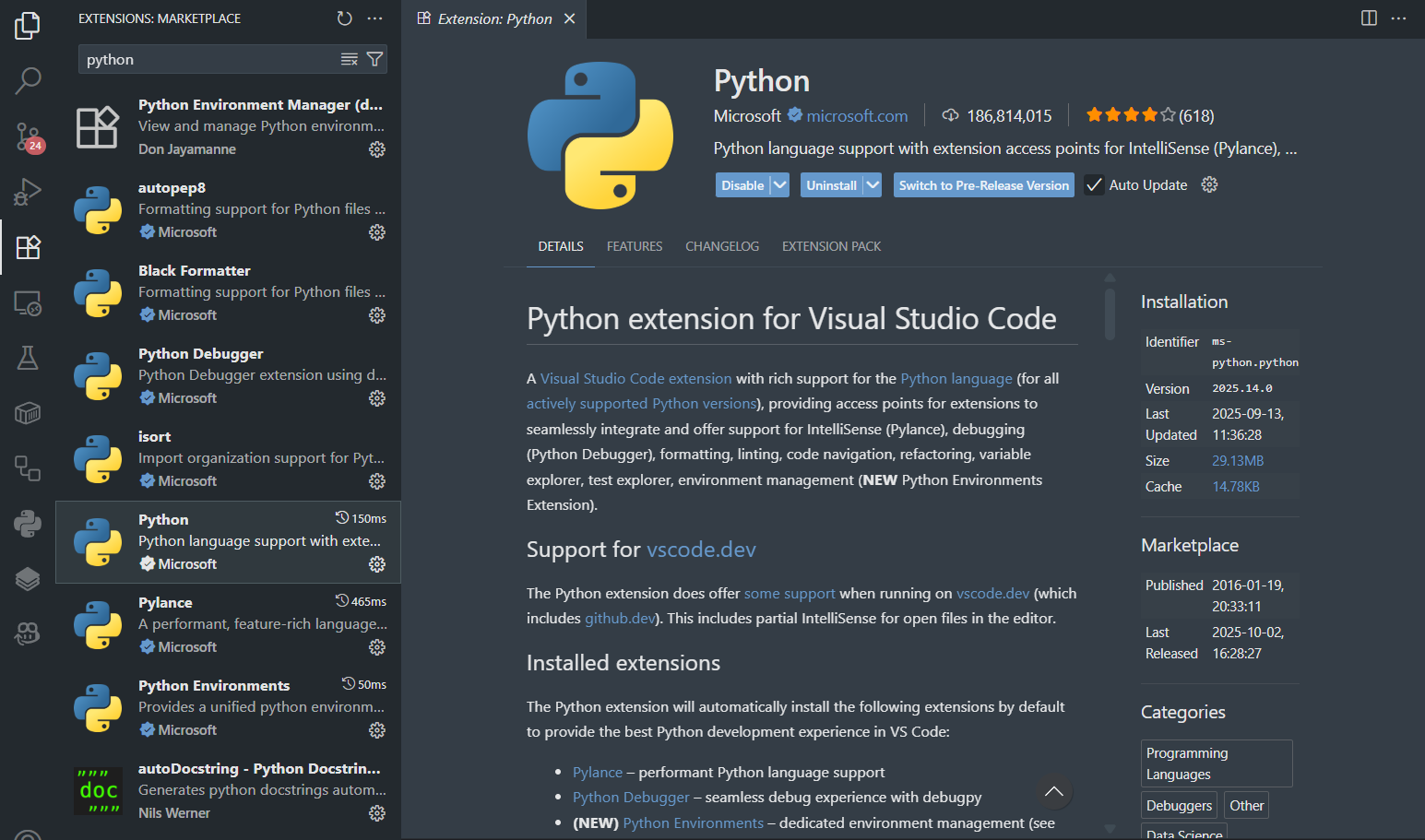Open the microsoft.com publisher link
Screen dimensions: 1425x840
click(x=857, y=116)
